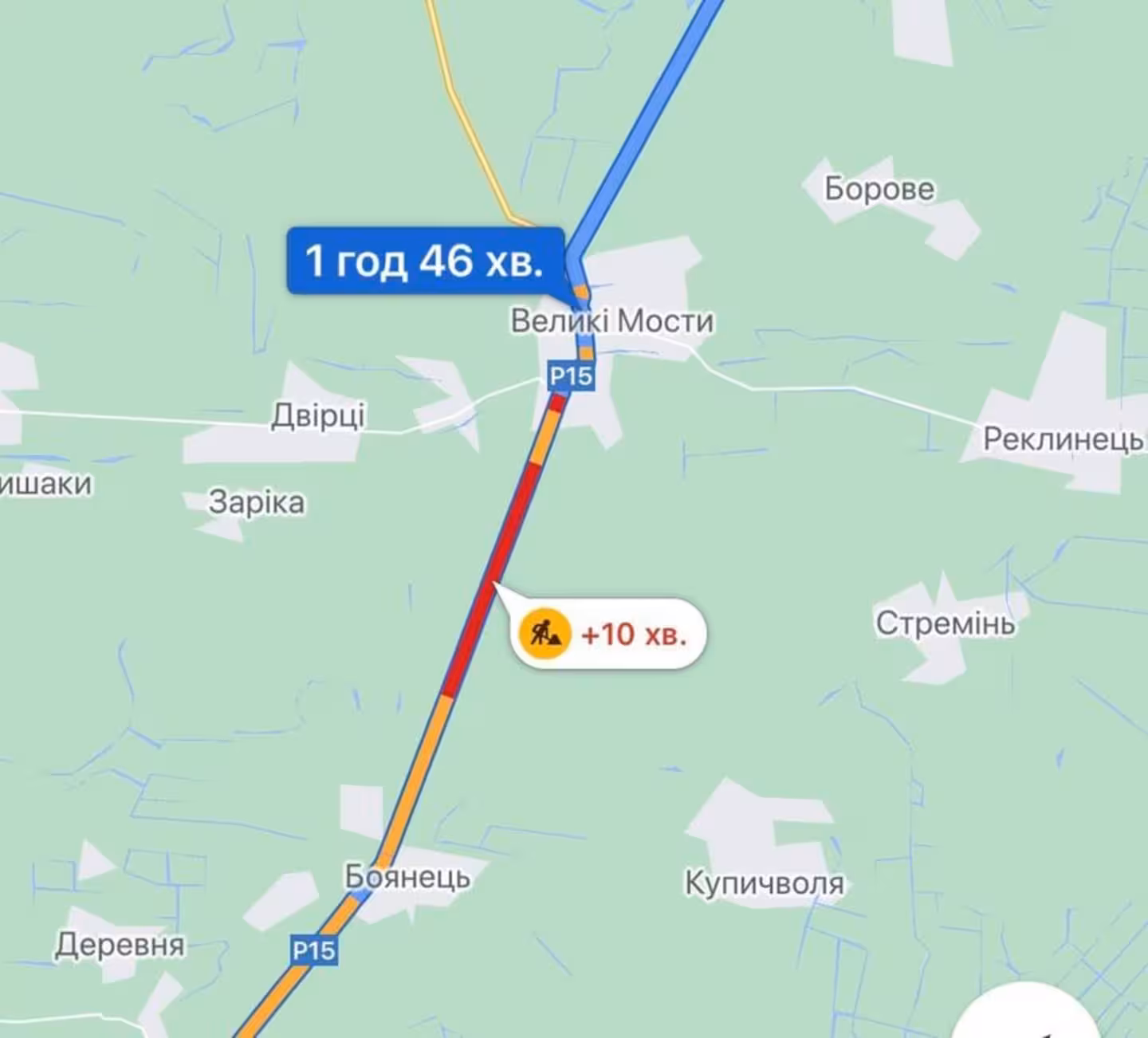
Task: Select the Стремінь village label
Action: 946,623
